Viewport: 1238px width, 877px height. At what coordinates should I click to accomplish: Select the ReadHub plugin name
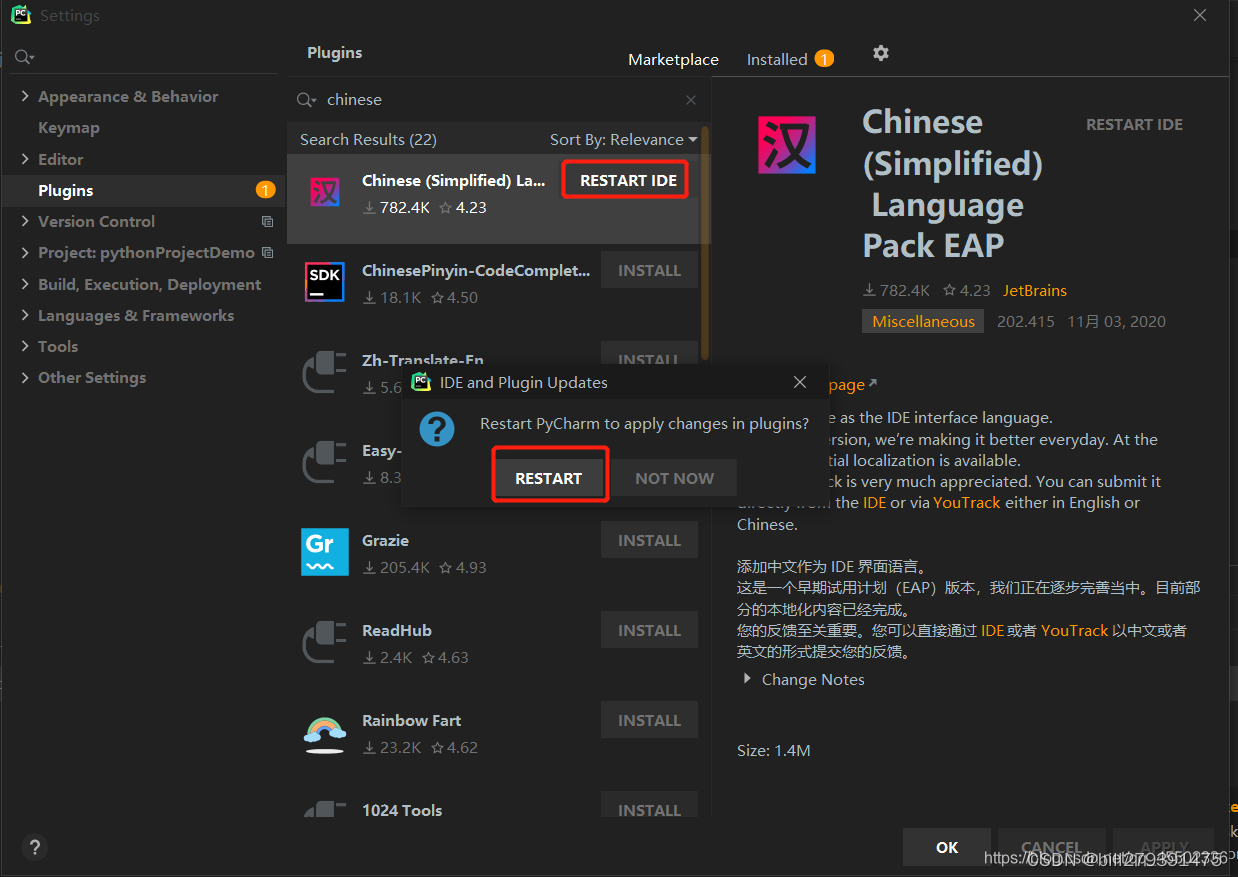coord(397,630)
